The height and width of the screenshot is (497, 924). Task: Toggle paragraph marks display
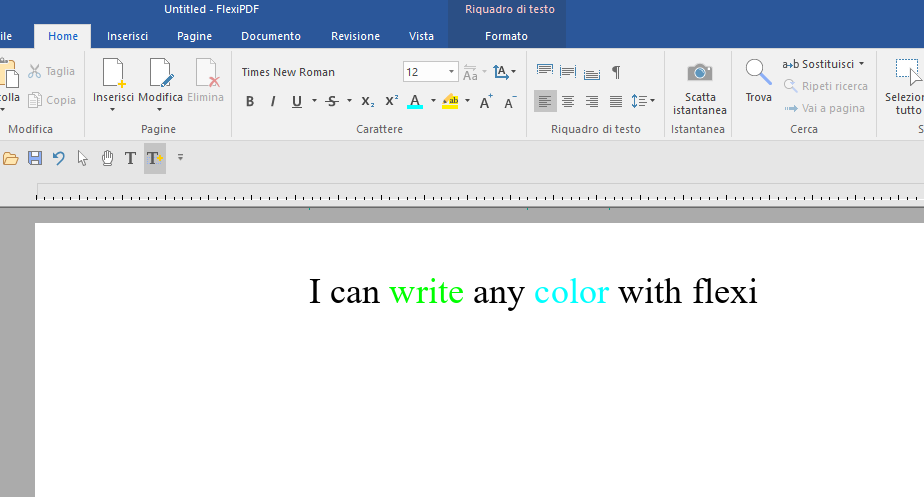[x=616, y=72]
